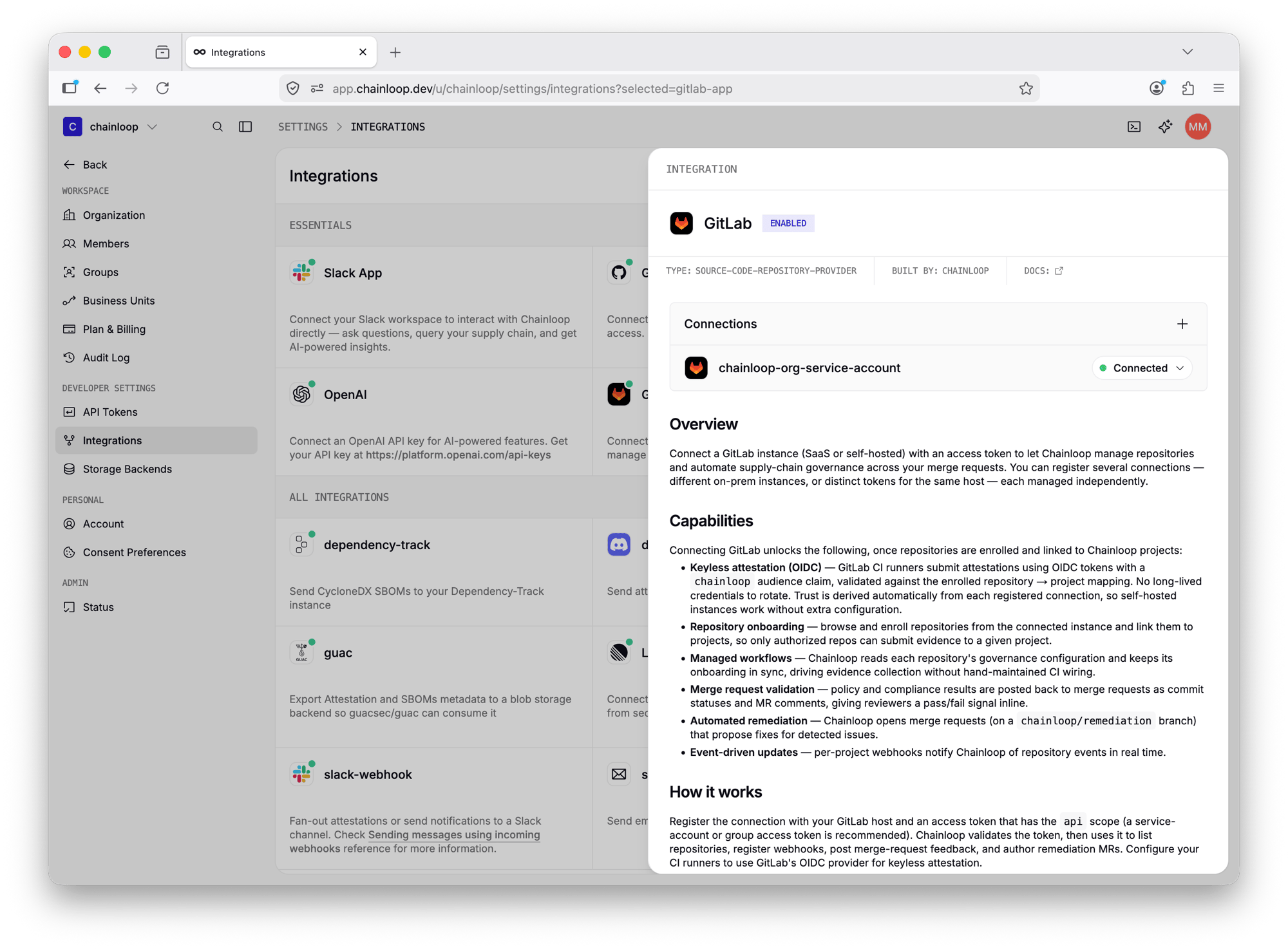Viewport: 1288px width, 949px height.
Task: Click the Discord logo icon in All Integrations
Action: [619, 545]
